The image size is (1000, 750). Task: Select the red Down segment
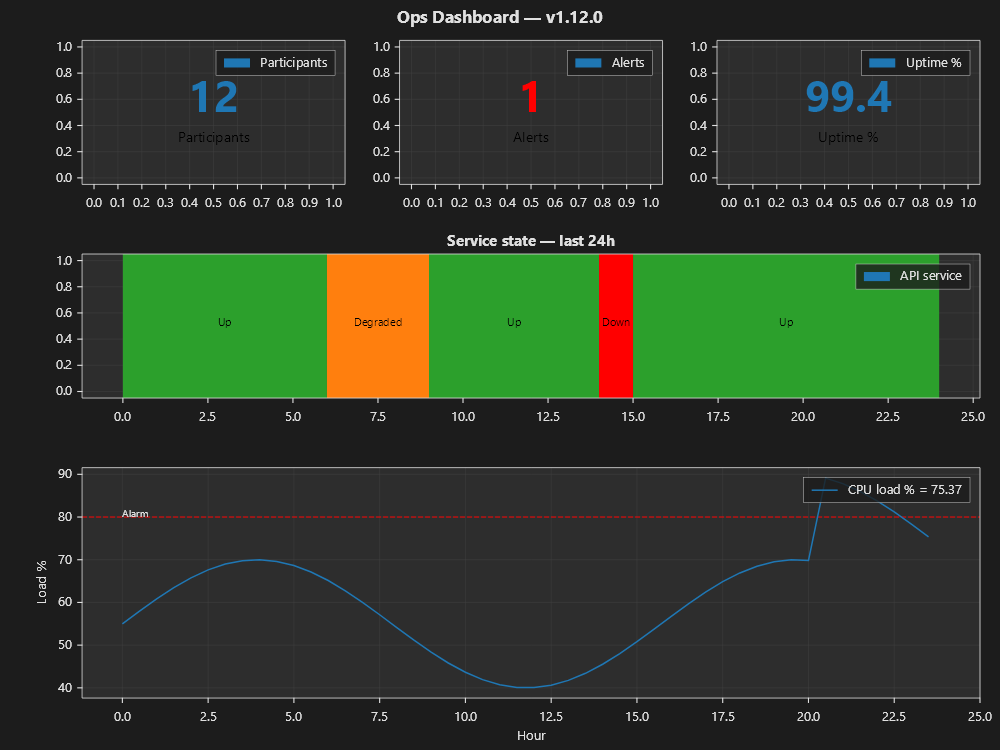click(616, 326)
